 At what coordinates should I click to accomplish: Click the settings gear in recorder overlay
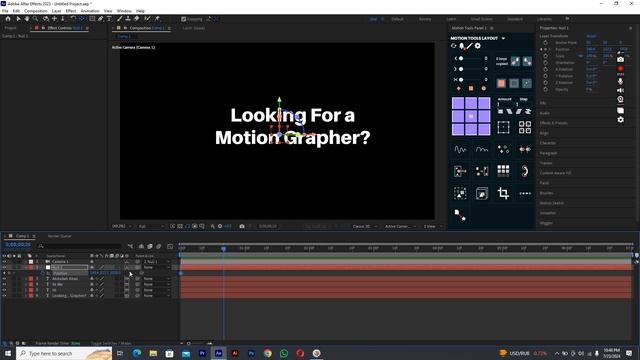[620, 120]
